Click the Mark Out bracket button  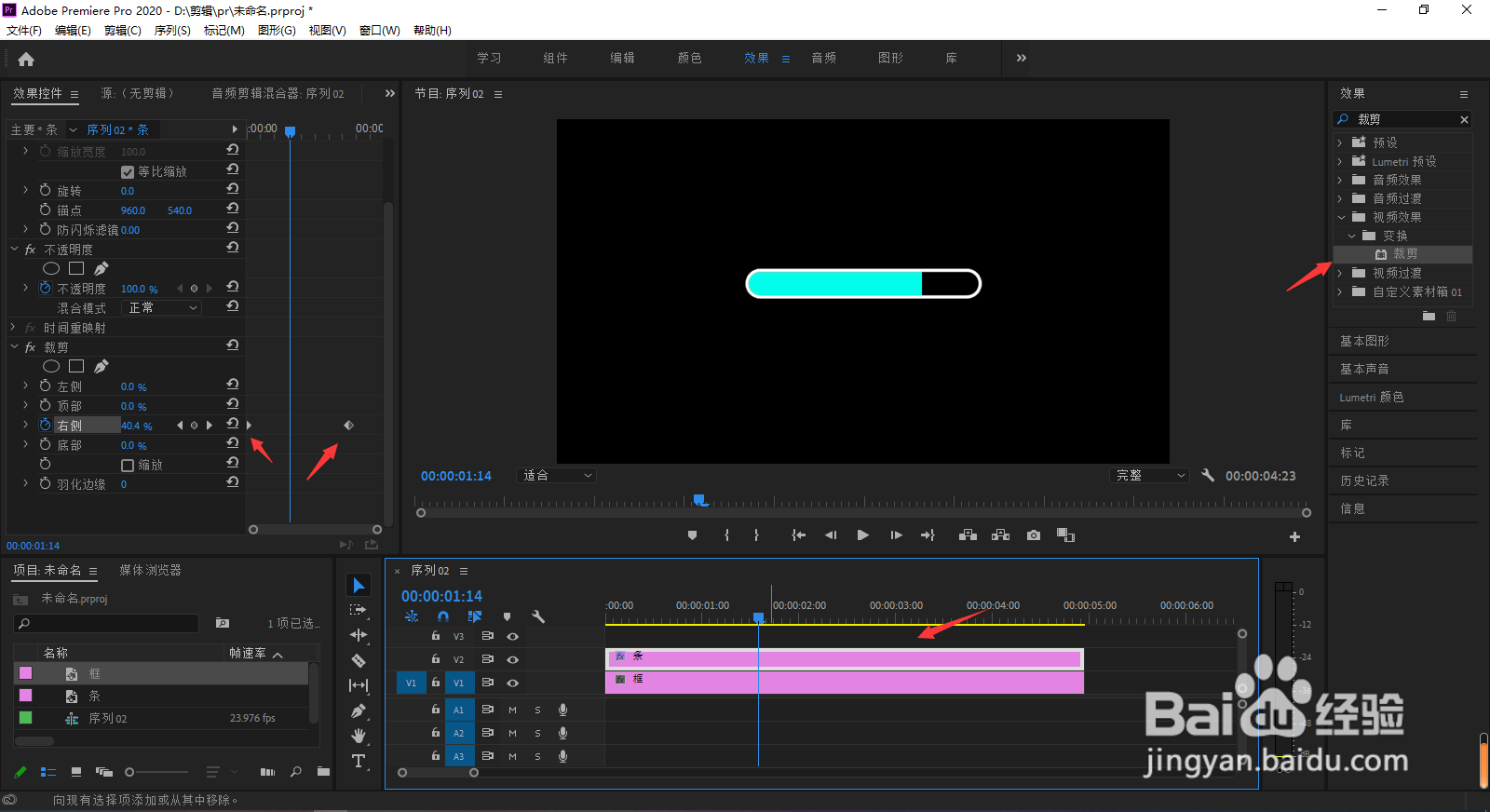pos(756,535)
